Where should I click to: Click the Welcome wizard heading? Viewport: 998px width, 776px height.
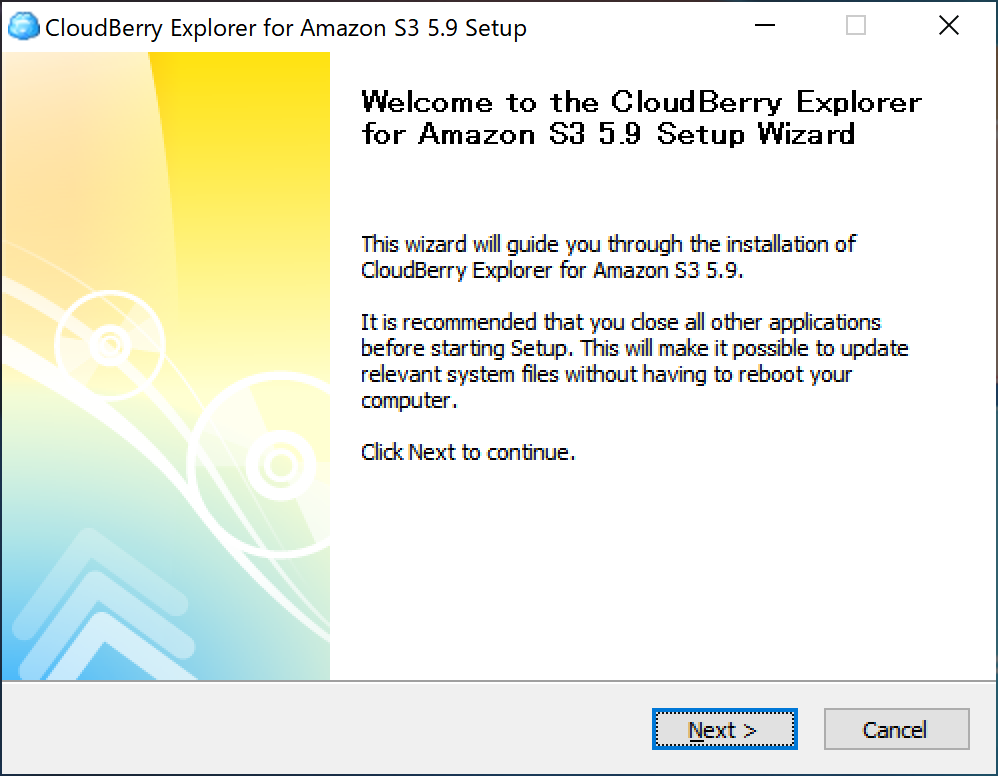[x=640, y=118]
